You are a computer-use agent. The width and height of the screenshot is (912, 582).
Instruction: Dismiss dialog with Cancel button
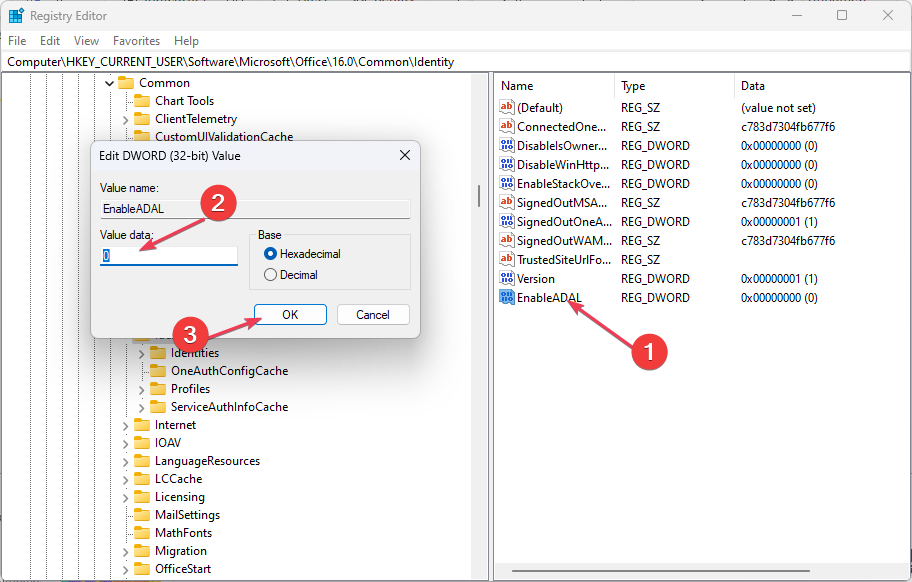[x=373, y=315]
